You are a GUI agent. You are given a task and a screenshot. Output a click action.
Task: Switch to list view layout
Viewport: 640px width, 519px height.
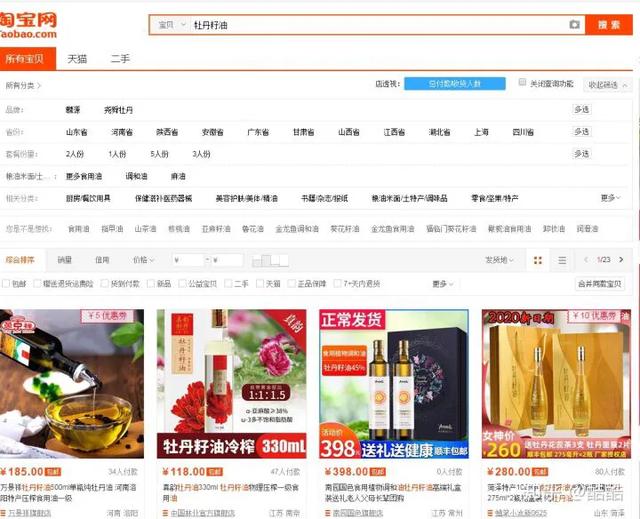pos(562,260)
